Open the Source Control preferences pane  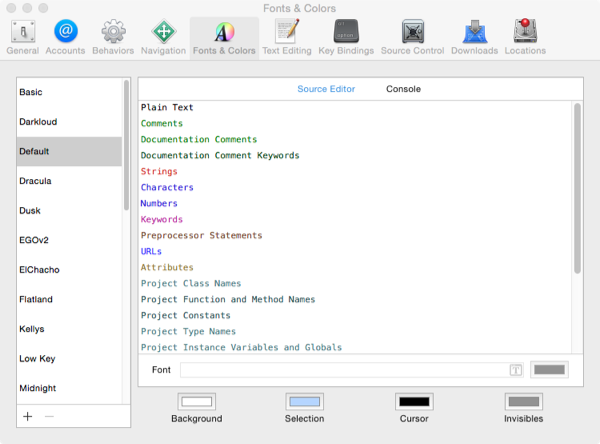pos(412,38)
